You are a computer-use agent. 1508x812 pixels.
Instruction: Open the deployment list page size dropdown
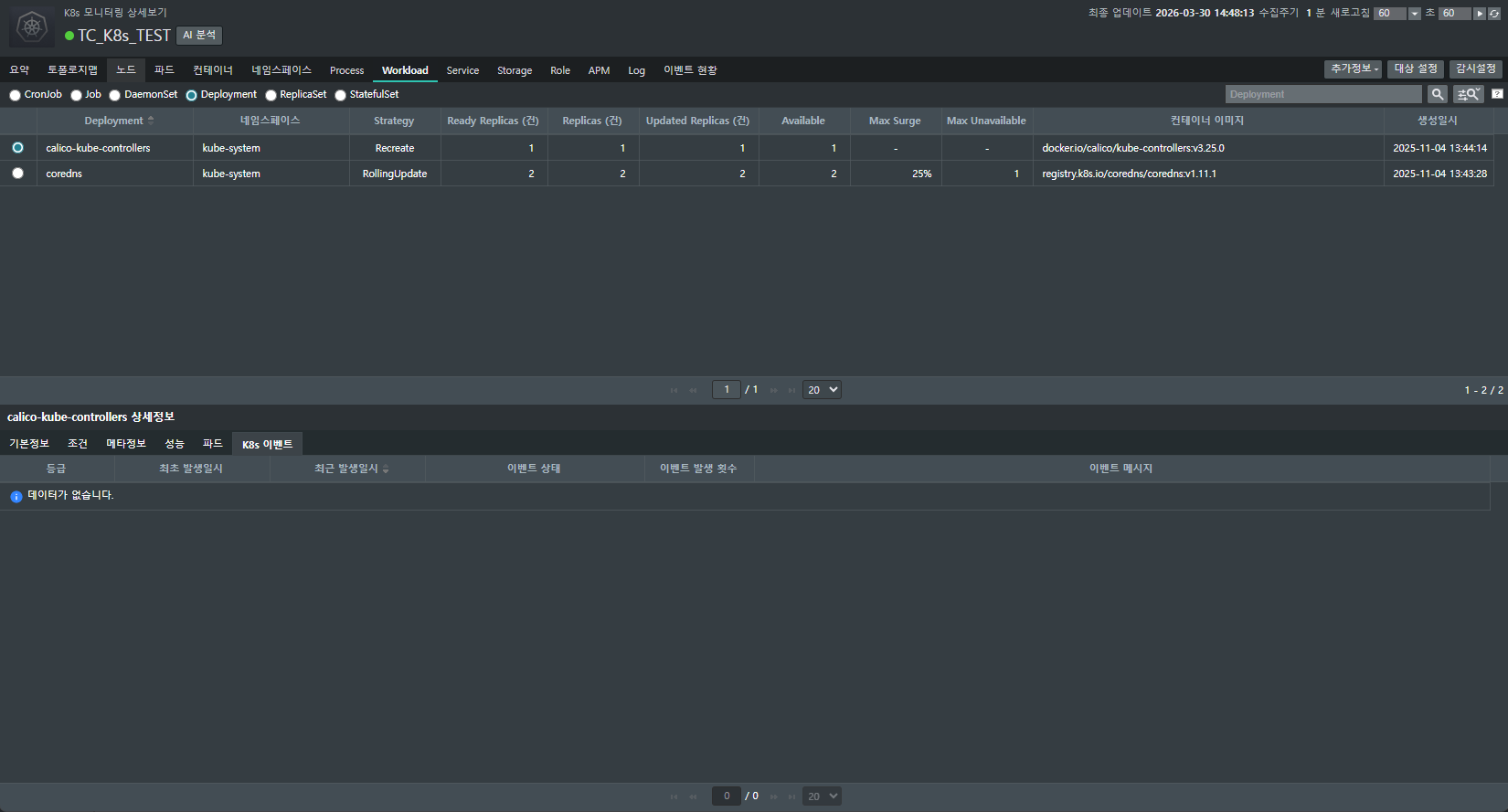(822, 390)
